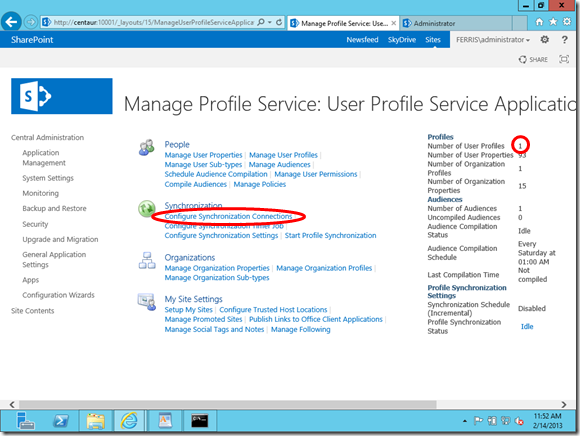The height and width of the screenshot is (436, 580).
Task: Open Manage Organization Properties link
Action: point(217,268)
